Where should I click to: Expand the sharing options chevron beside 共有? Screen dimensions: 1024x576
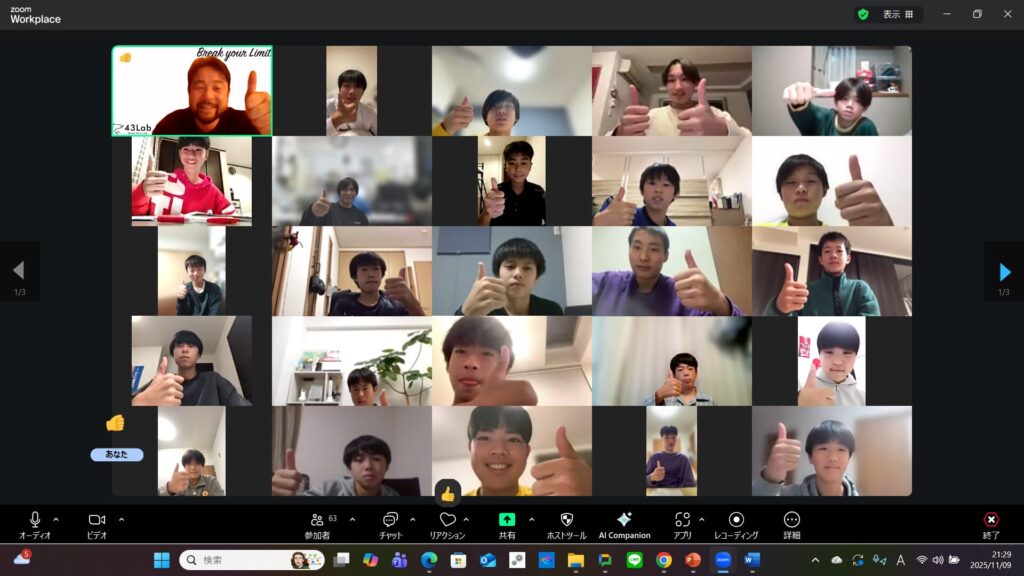click(x=531, y=519)
